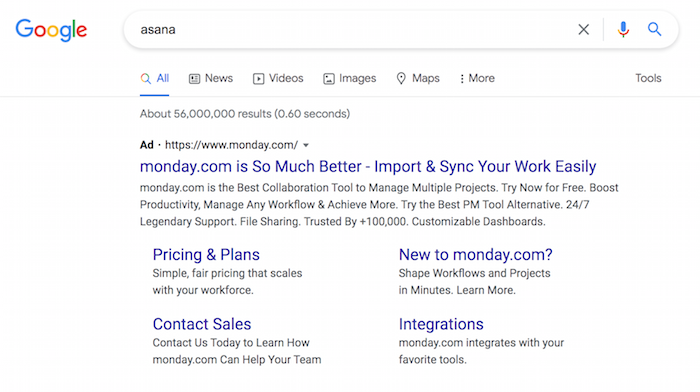Switch to the Videos tab
700x392 pixels.
[x=278, y=79]
